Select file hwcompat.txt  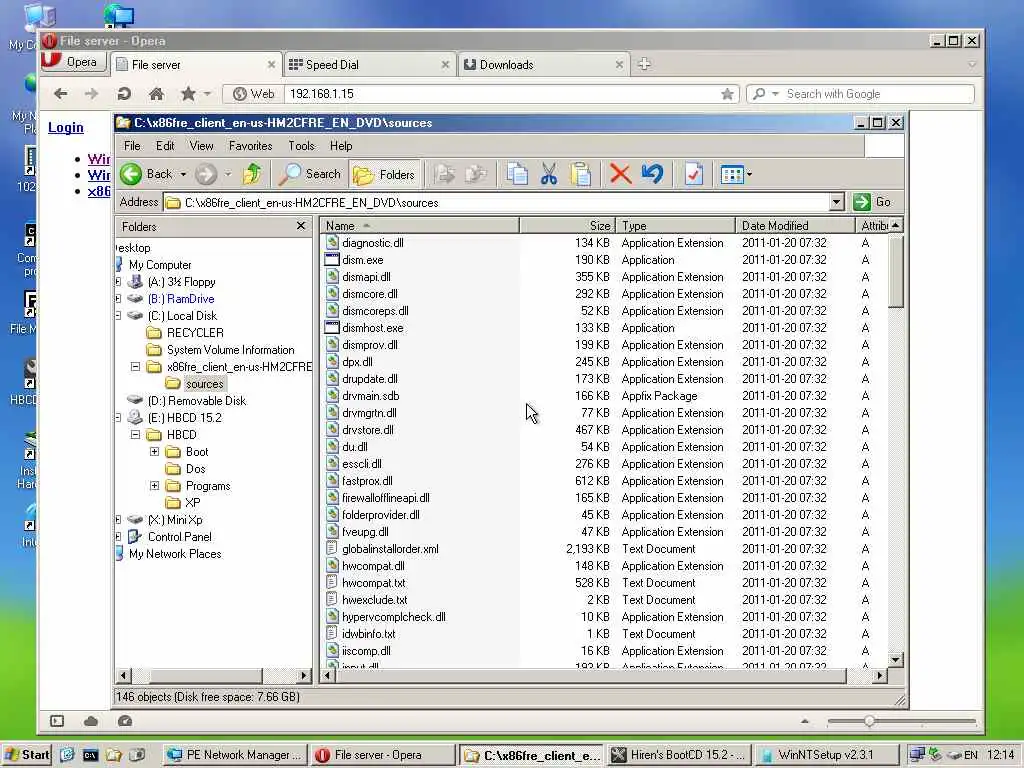click(x=374, y=583)
